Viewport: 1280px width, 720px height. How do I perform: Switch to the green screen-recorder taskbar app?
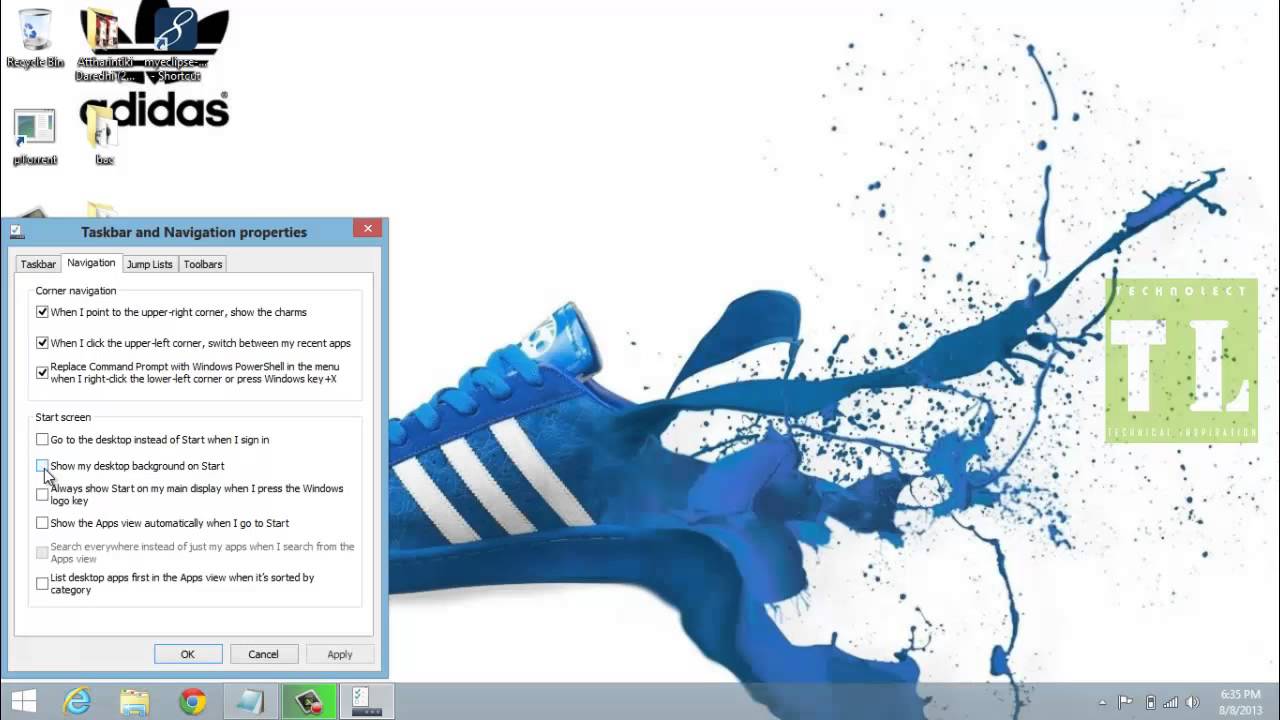308,701
